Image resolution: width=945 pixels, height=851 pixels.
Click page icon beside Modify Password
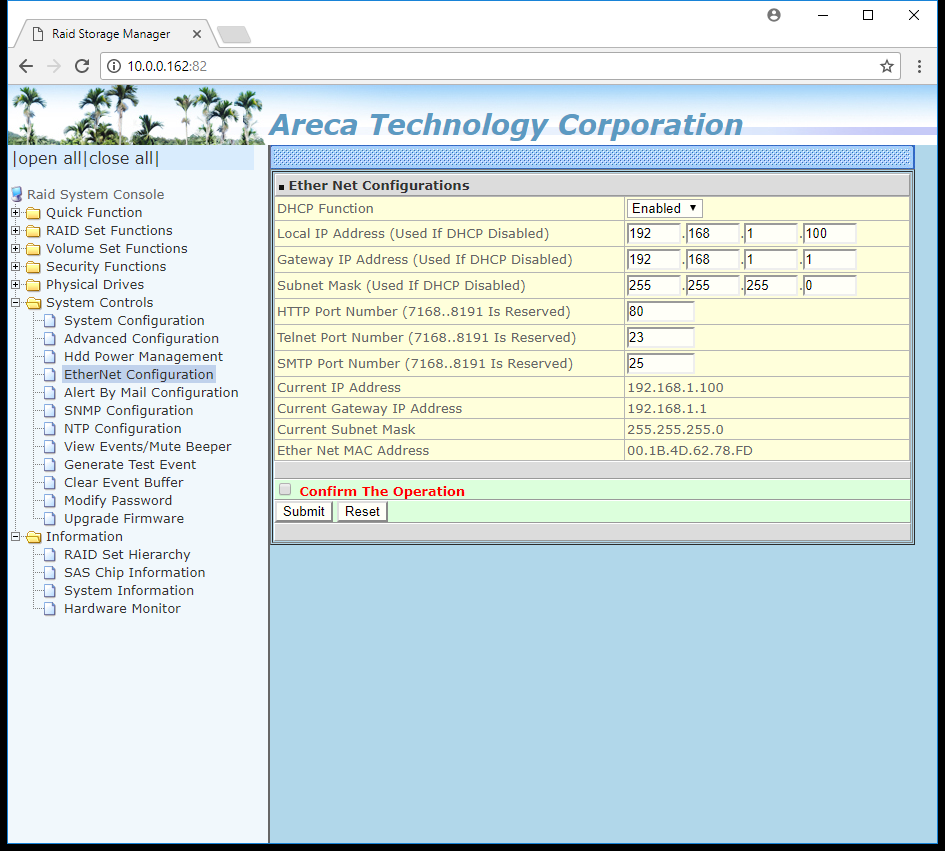50,500
